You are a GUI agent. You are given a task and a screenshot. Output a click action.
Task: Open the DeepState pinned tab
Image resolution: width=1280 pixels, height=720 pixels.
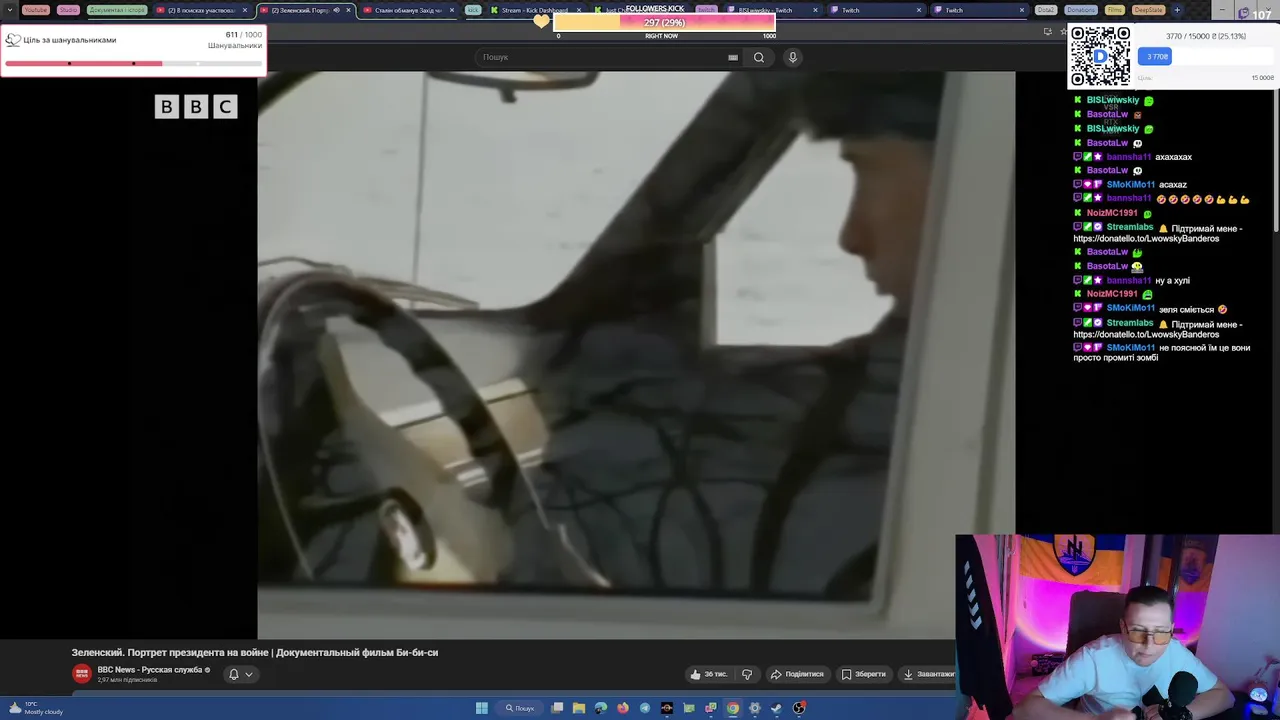1148,10
